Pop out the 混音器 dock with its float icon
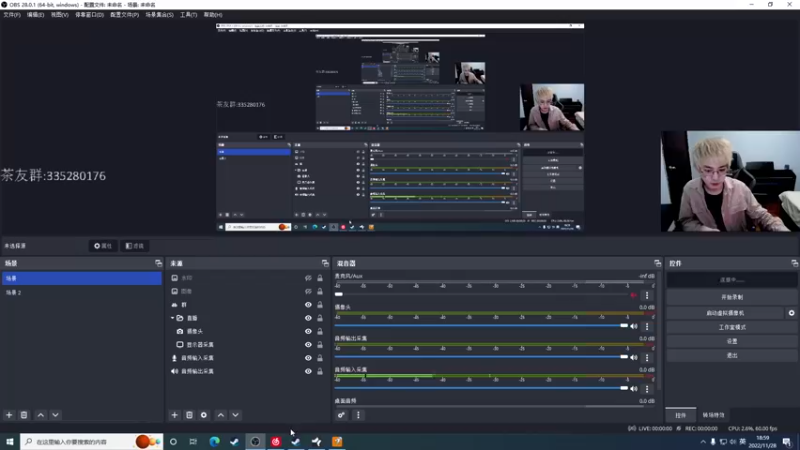 657,263
